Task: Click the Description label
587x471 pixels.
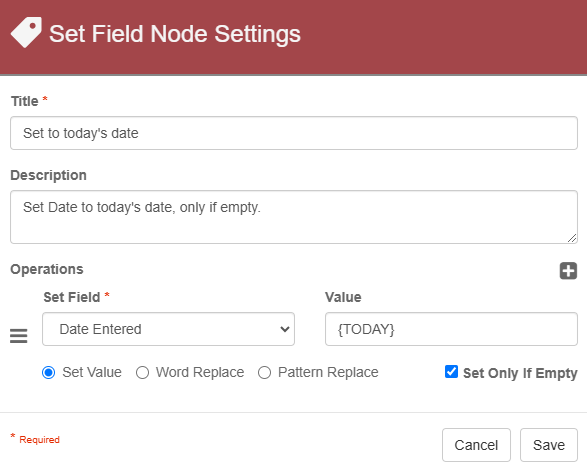Action: tap(48, 175)
